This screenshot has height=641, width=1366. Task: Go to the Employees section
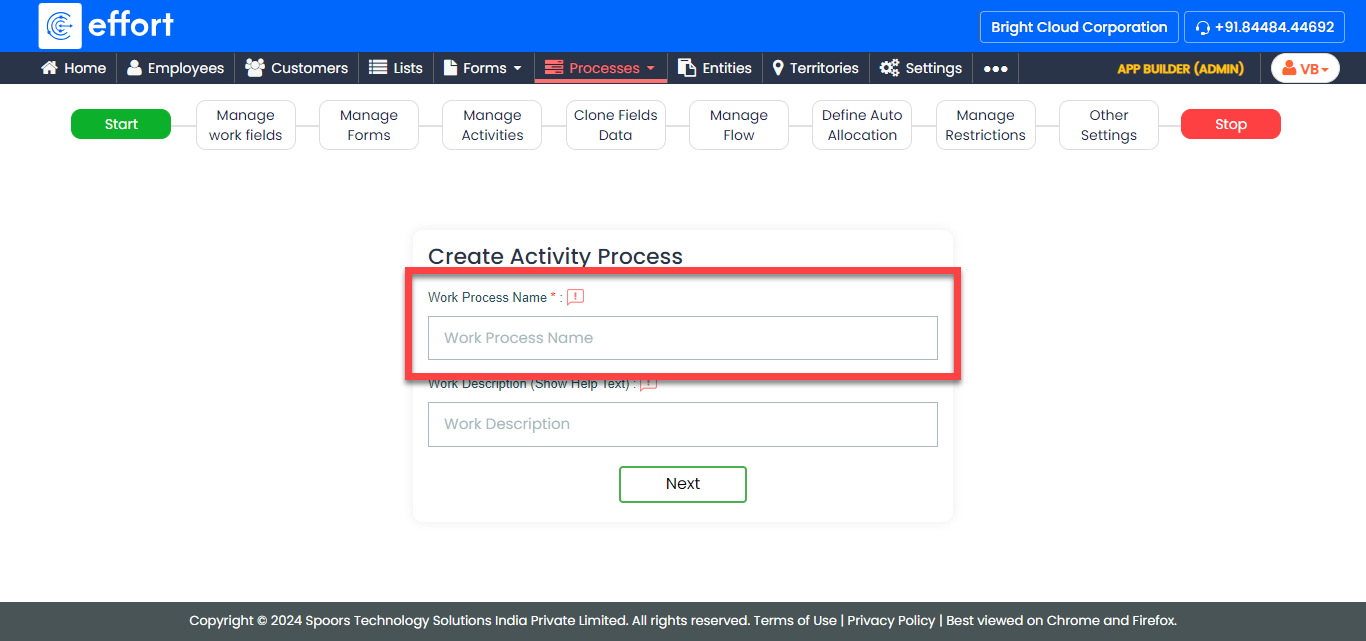[175, 68]
